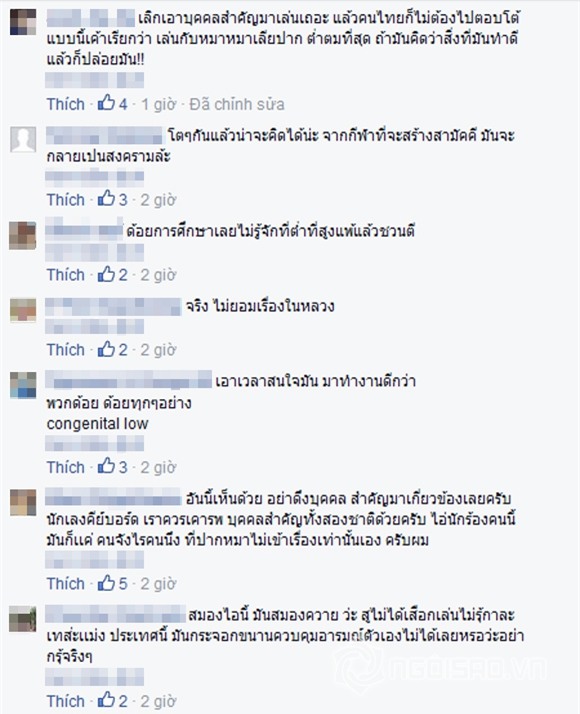Open the 'Đã chỉnh sửa' edit history link
The image size is (580, 714).
point(237,104)
